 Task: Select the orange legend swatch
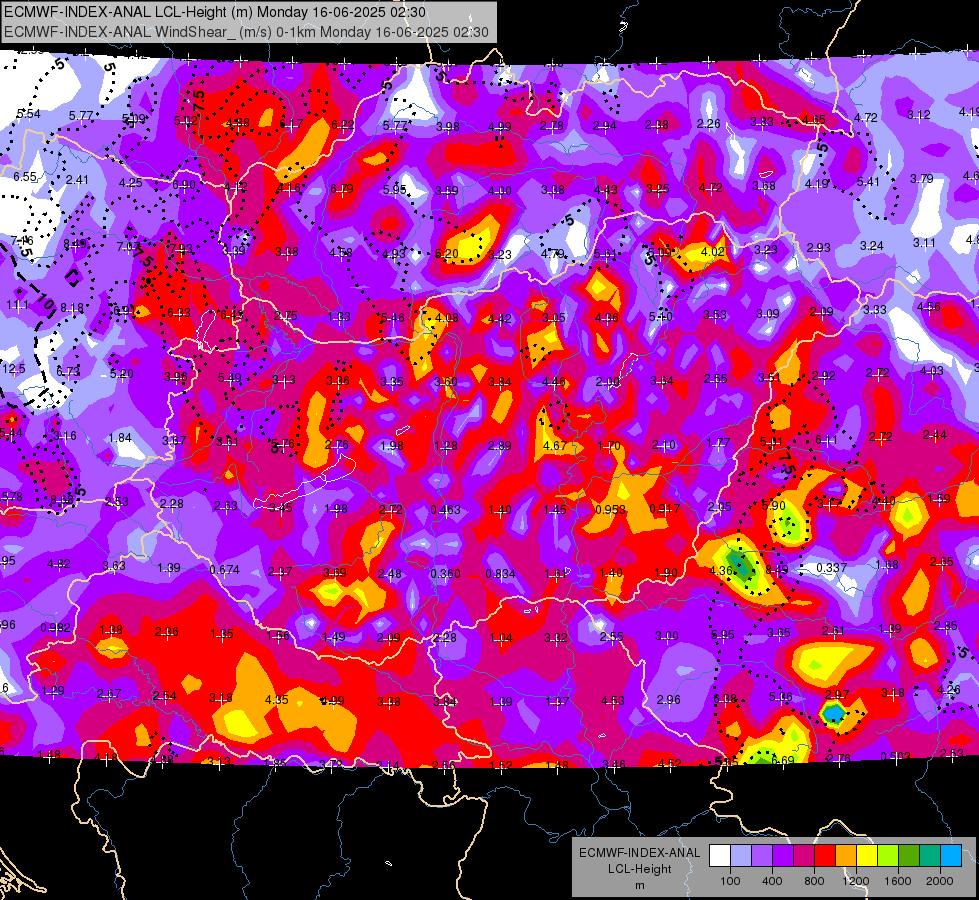[846, 856]
